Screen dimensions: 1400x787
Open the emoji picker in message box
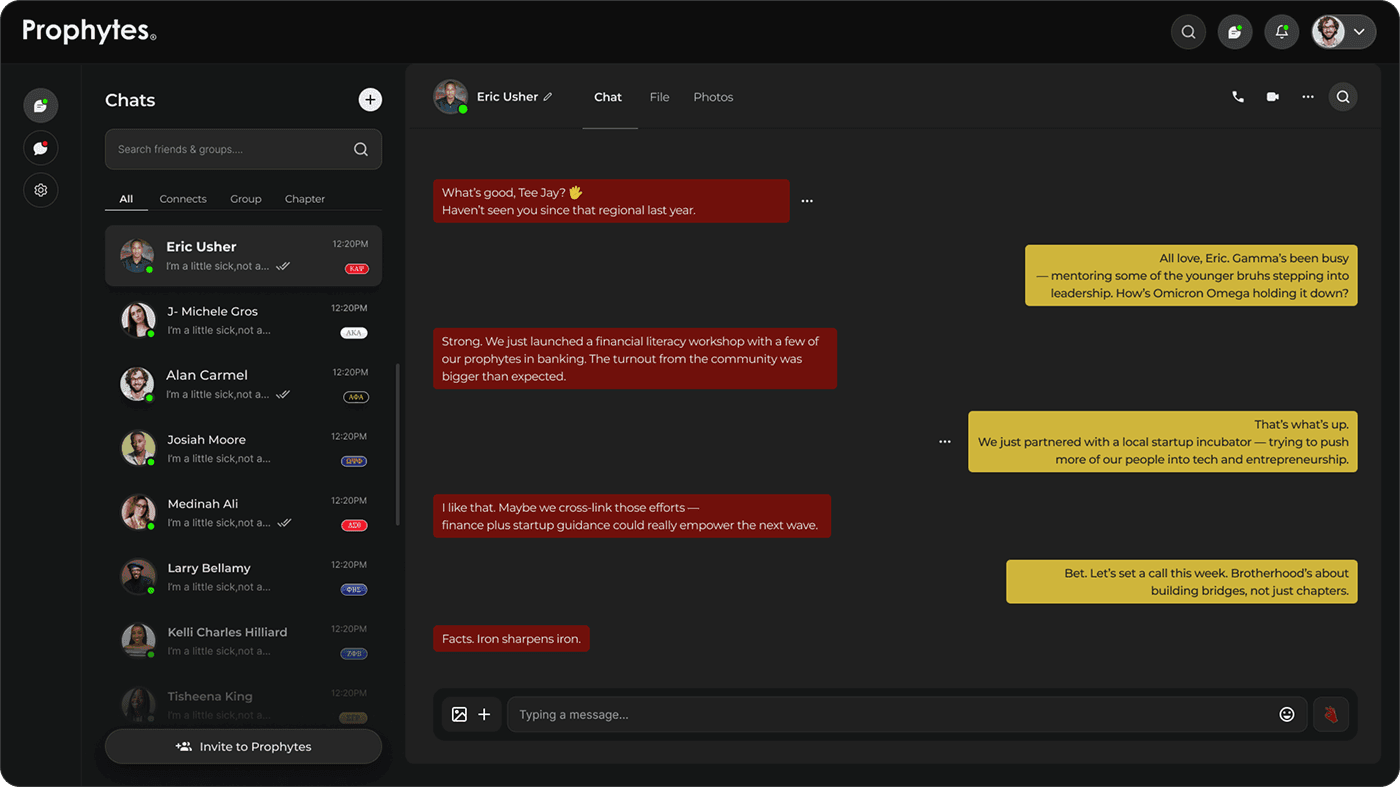[1287, 714]
